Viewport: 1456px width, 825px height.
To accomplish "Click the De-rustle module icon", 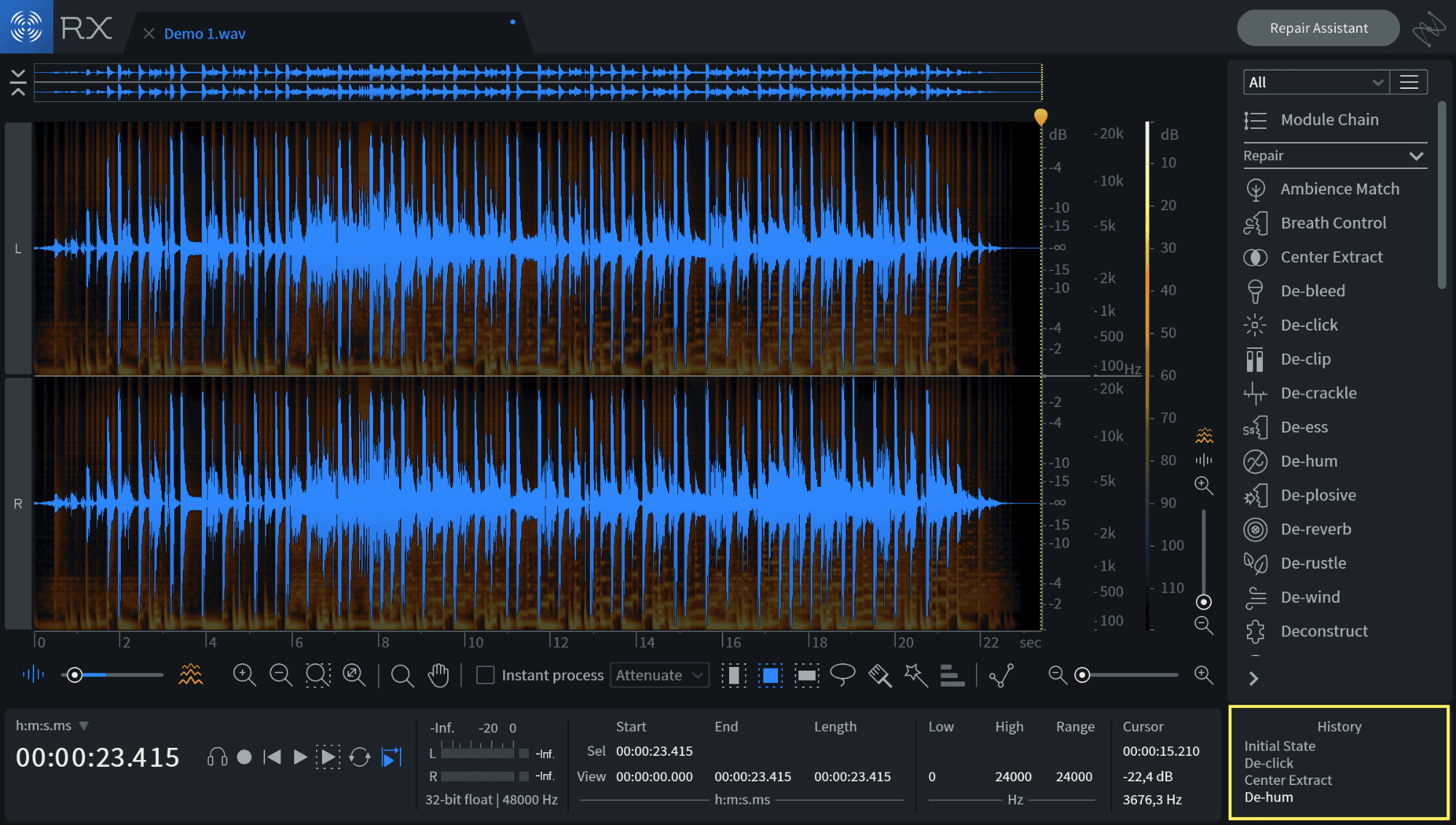I will point(1255,563).
